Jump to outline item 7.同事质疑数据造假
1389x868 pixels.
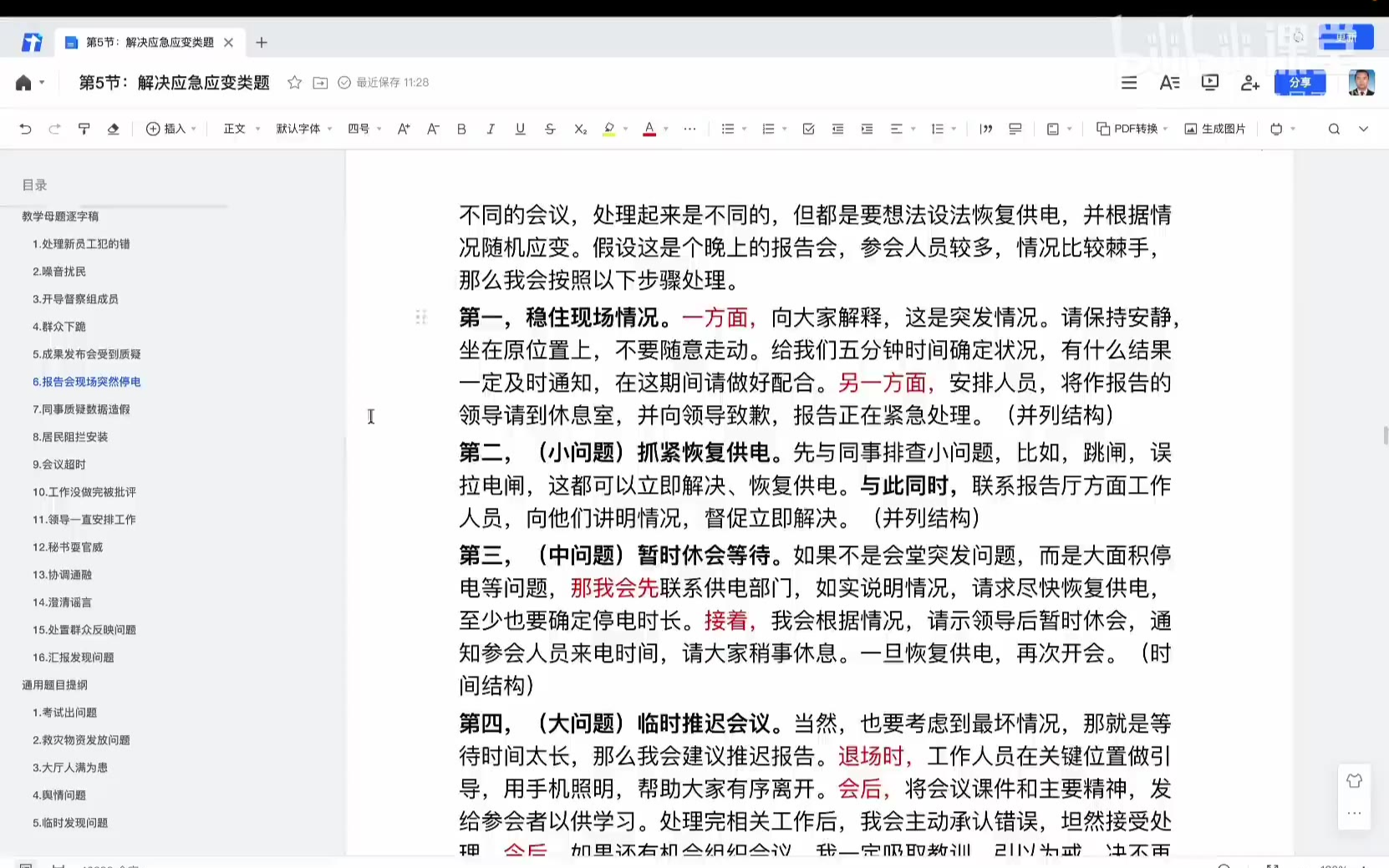(x=81, y=409)
